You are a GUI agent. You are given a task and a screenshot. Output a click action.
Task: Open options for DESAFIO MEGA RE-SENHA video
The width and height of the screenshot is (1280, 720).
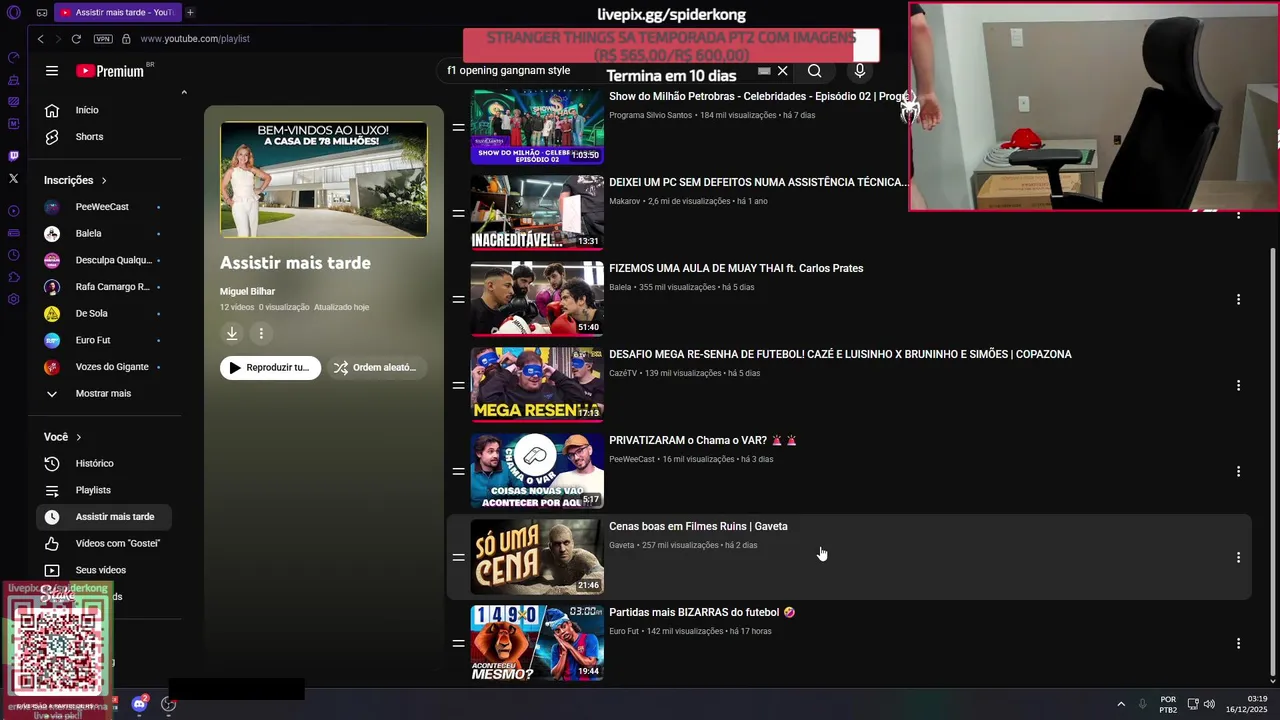point(1238,386)
